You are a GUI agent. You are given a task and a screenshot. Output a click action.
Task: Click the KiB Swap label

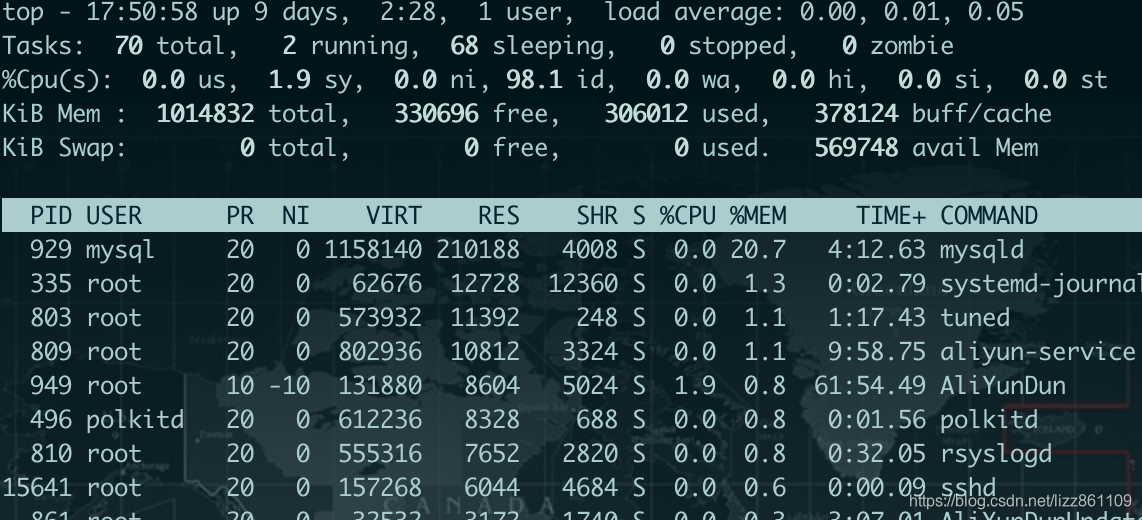point(65,148)
